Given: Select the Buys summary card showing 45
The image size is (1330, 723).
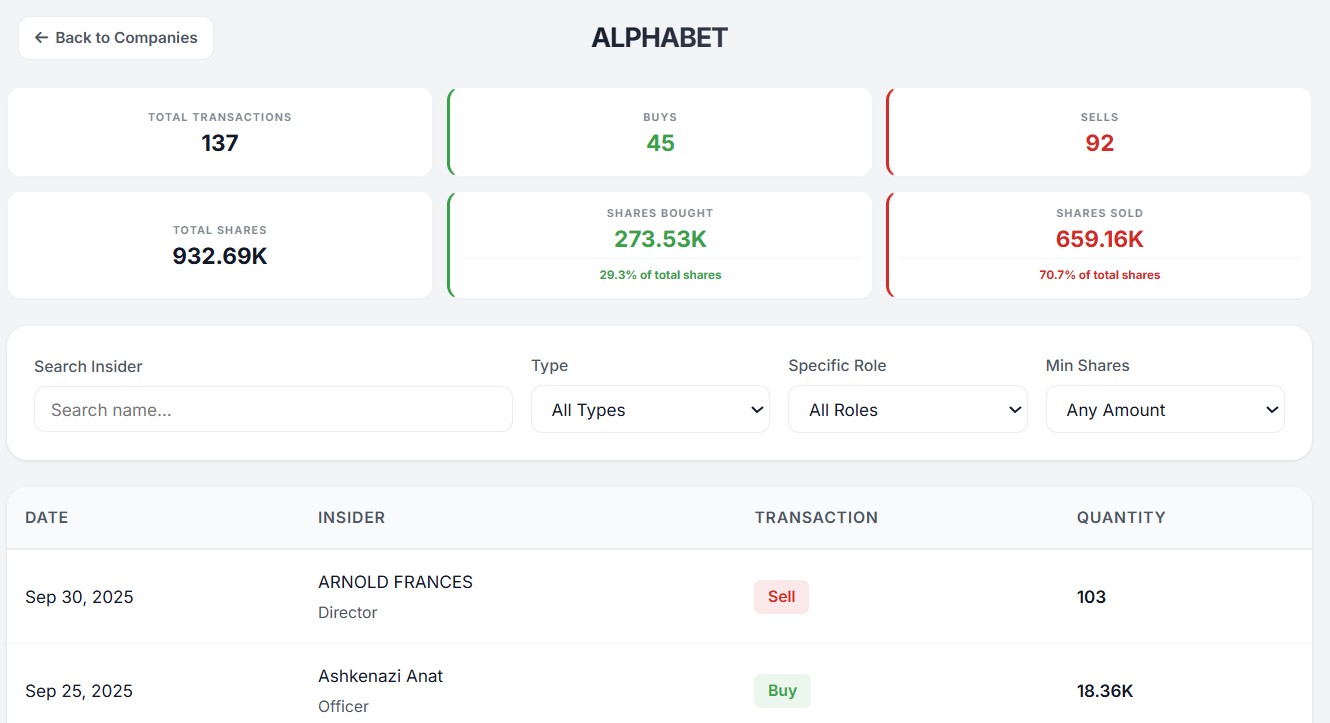Looking at the screenshot, I should point(659,131).
